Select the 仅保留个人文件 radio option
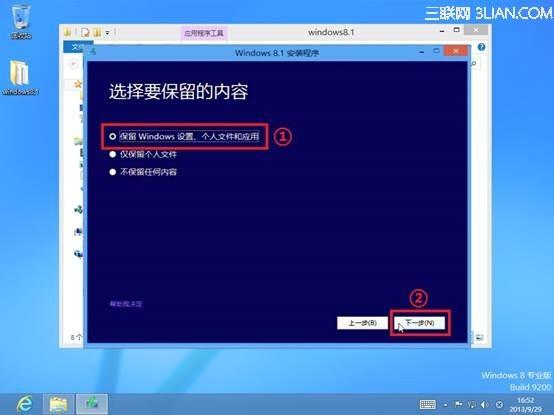 [143, 154]
